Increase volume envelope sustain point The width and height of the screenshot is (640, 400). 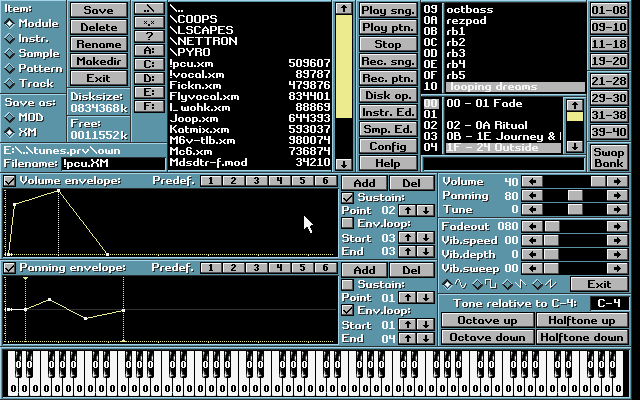[407, 210]
